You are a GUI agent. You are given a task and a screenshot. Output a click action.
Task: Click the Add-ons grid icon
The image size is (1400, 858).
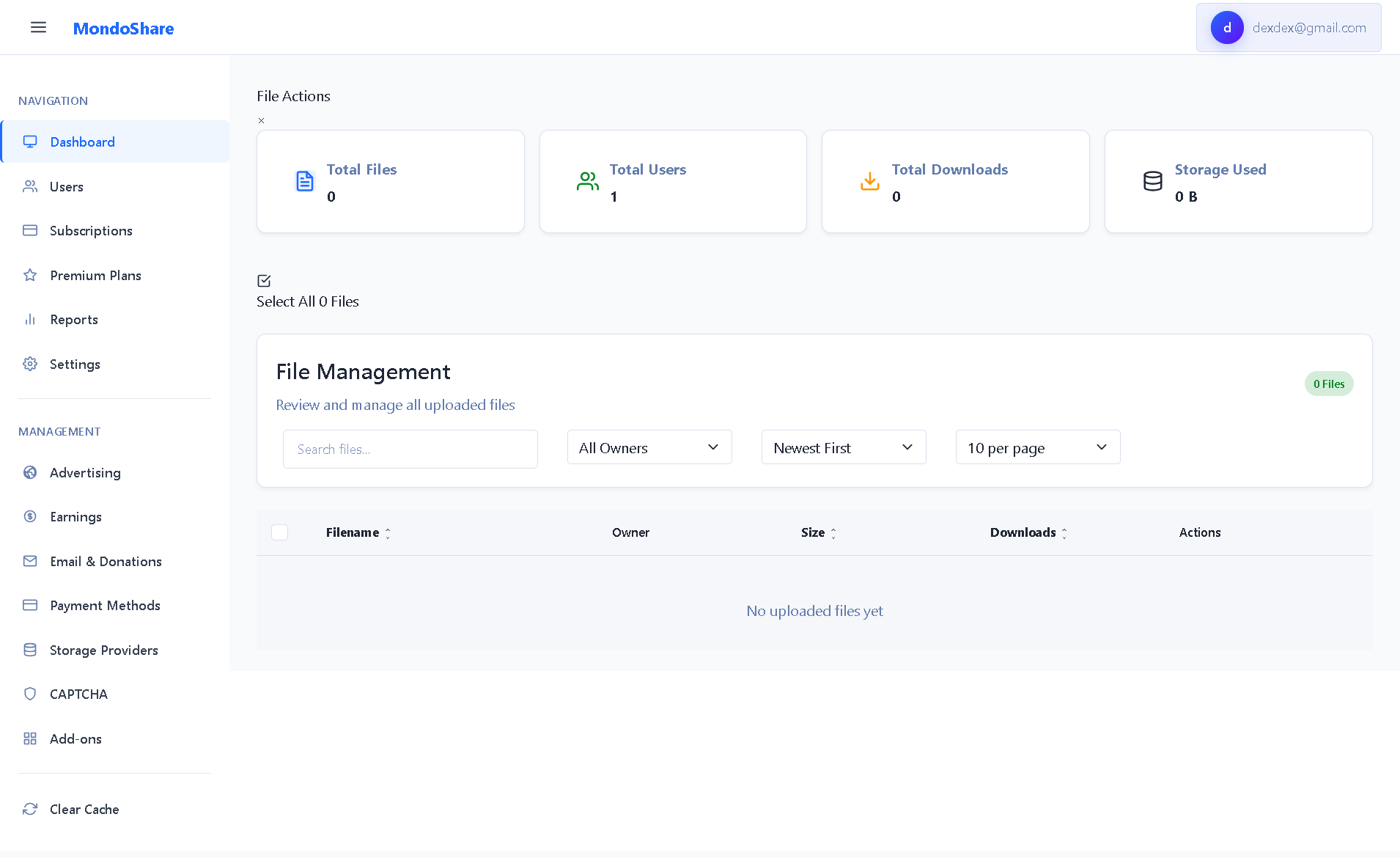point(30,738)
